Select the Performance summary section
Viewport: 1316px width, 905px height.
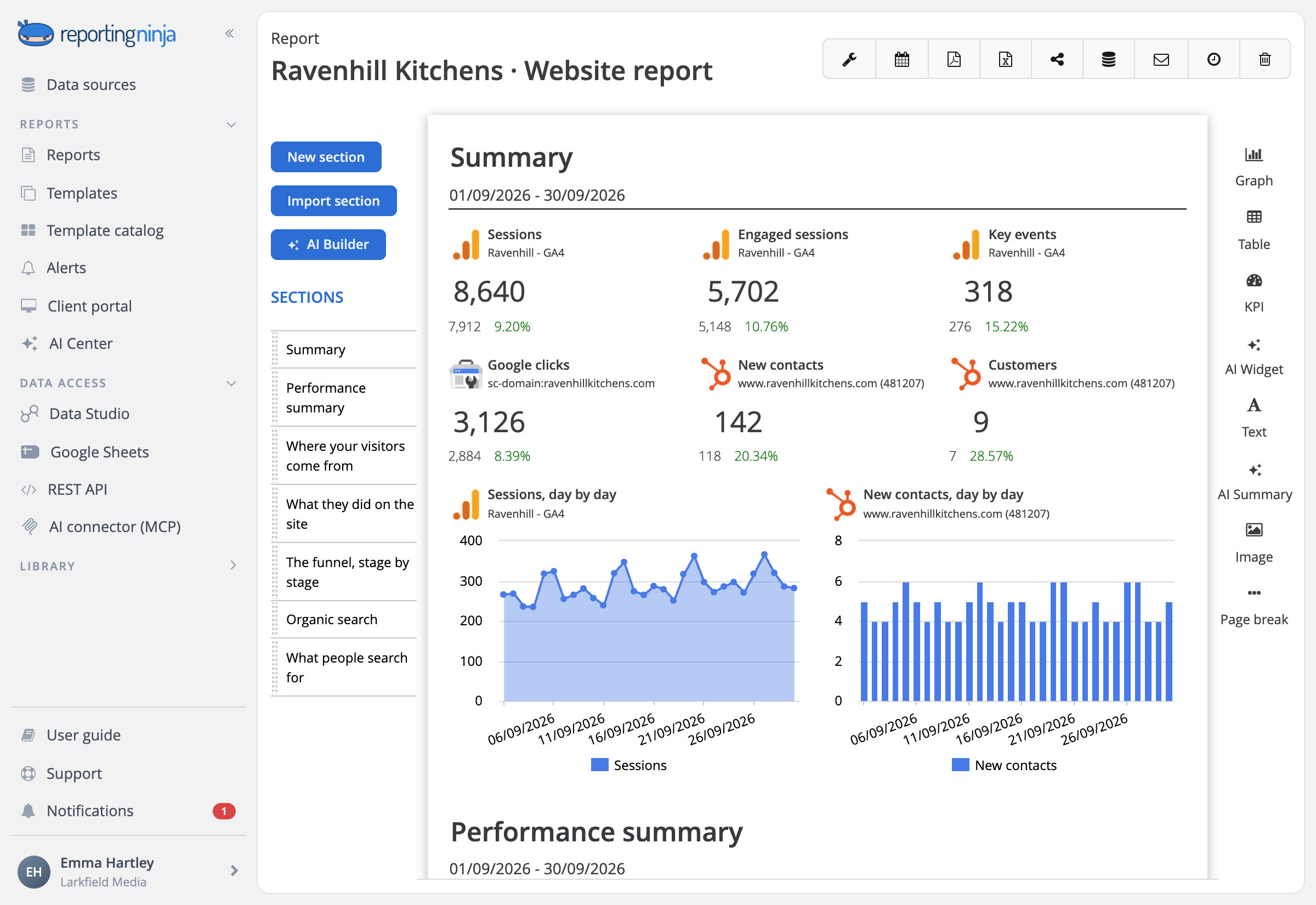[x=344, y=398]
